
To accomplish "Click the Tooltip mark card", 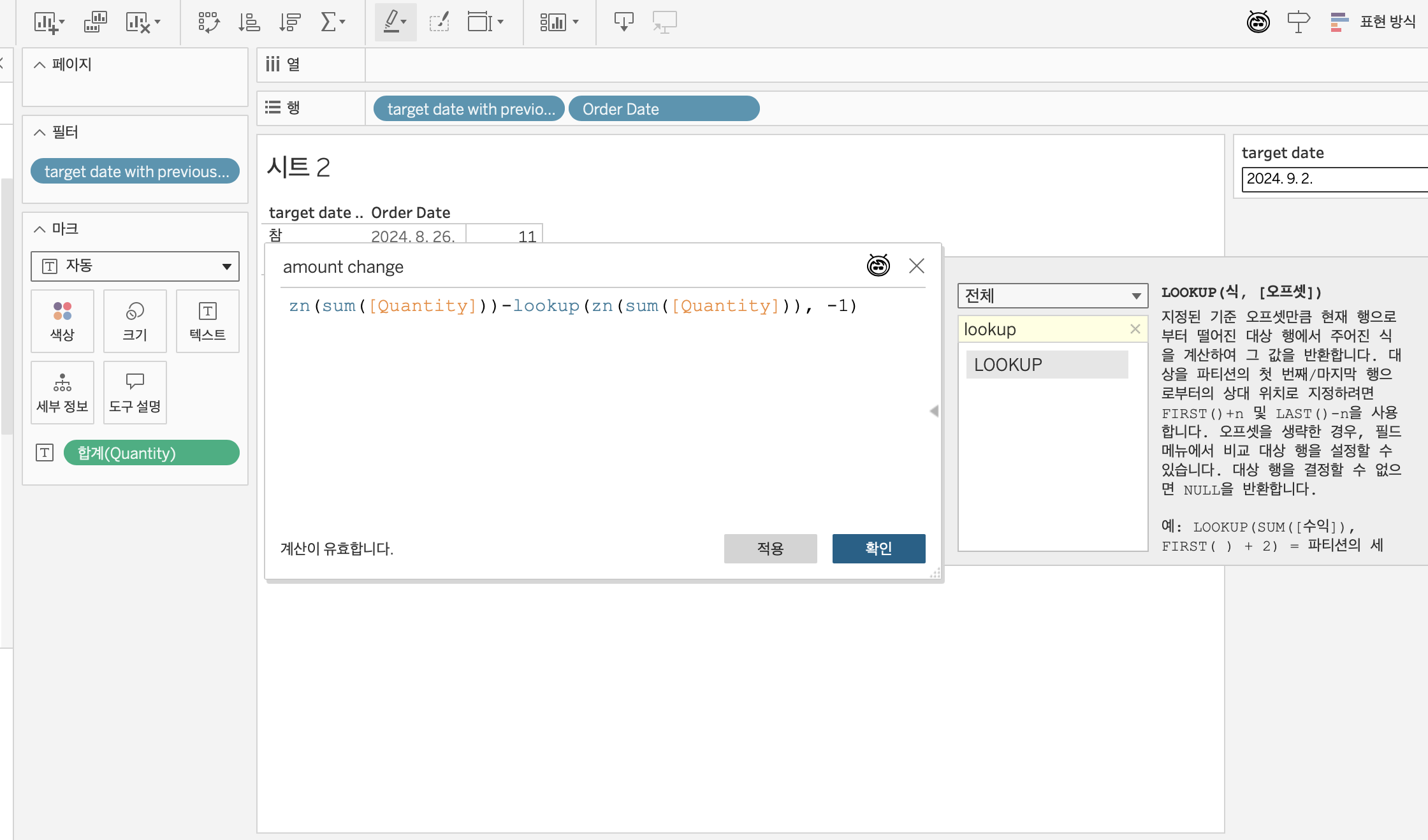I will coord(135,392).
